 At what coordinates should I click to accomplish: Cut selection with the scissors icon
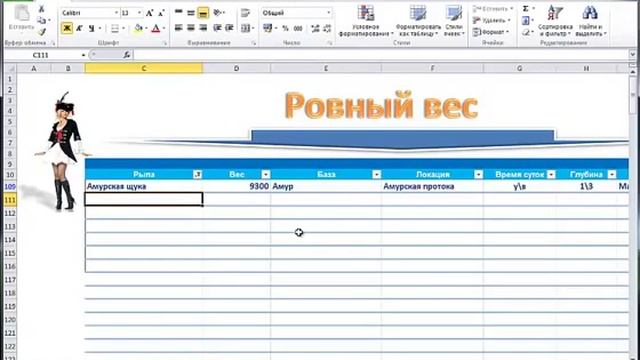[41, 8]
